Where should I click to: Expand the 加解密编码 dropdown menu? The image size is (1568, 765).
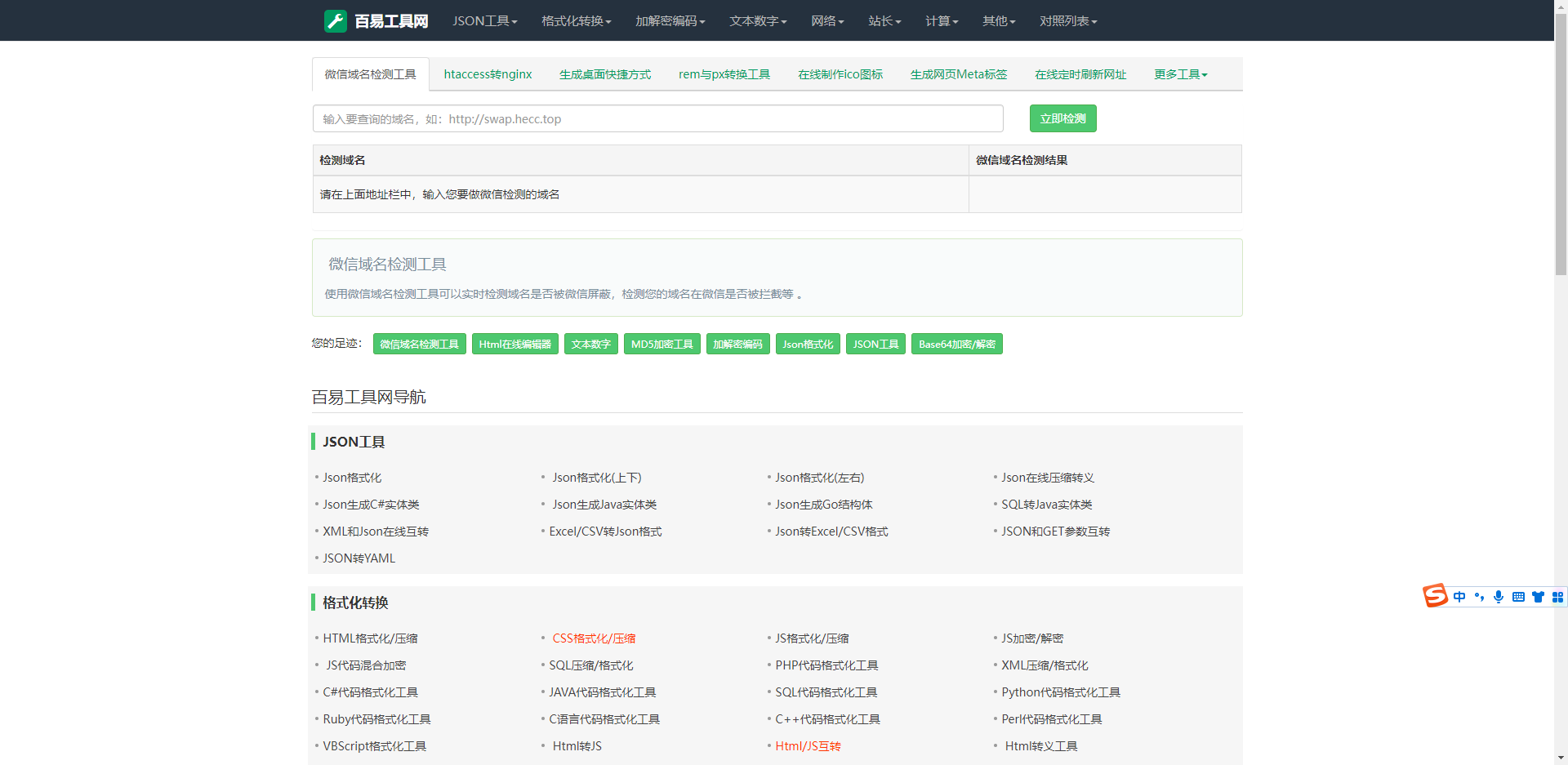click(x=670, y=20)
